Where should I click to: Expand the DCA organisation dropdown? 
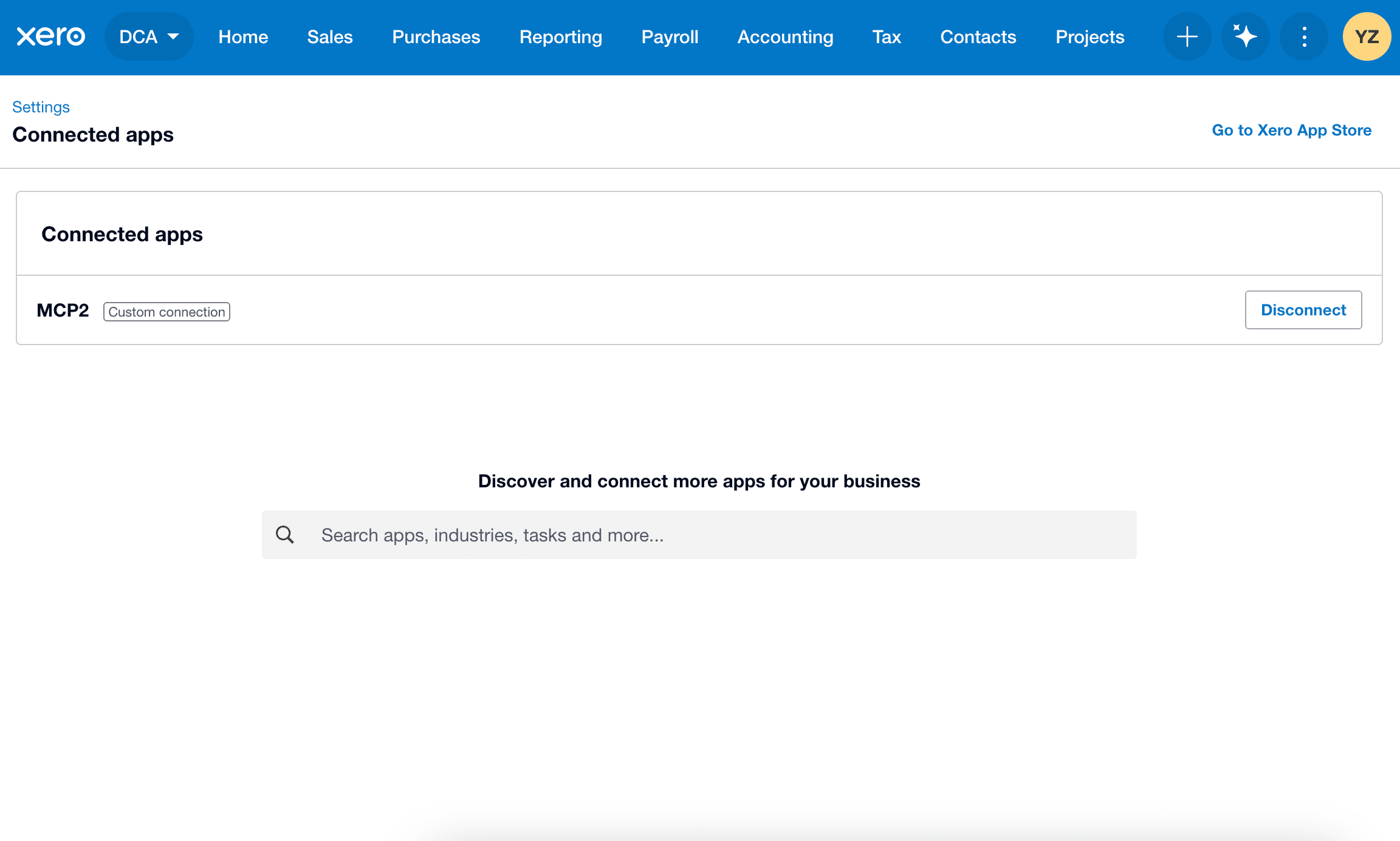(x=149, y=36)
